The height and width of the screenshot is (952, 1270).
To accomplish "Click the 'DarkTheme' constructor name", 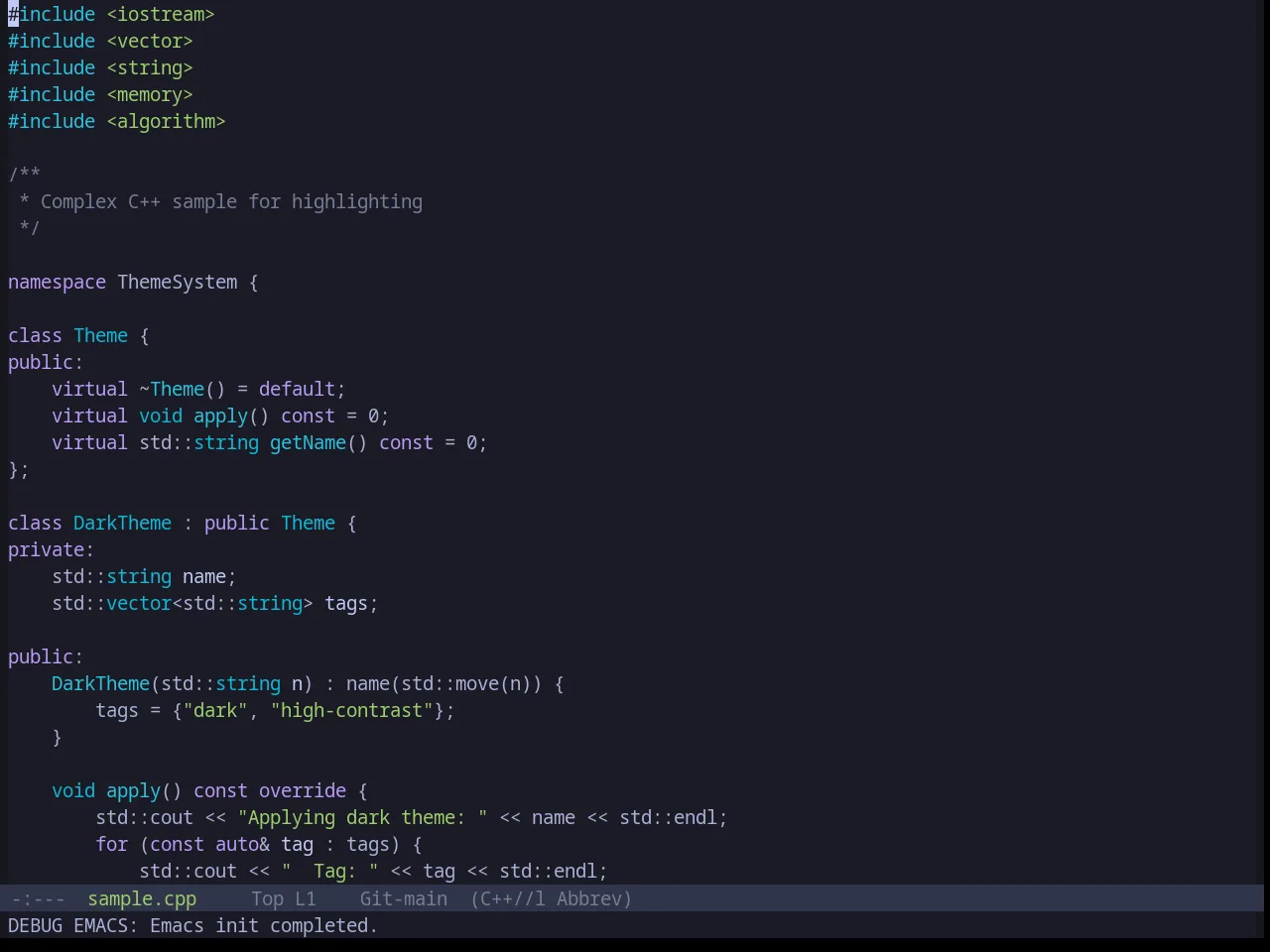I will (x=101, y=683).
